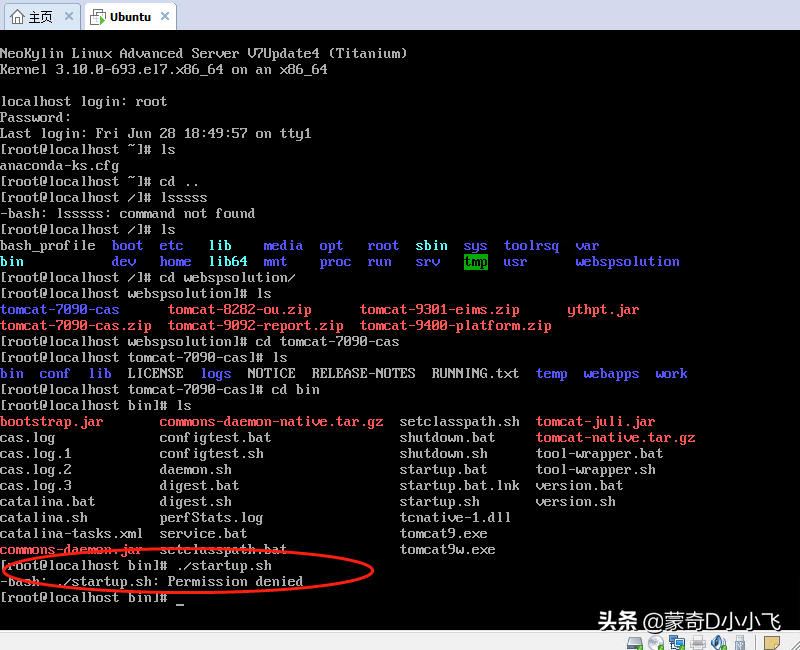Click the service.bat file name
The image size is (800, 650).
[203, 534]
